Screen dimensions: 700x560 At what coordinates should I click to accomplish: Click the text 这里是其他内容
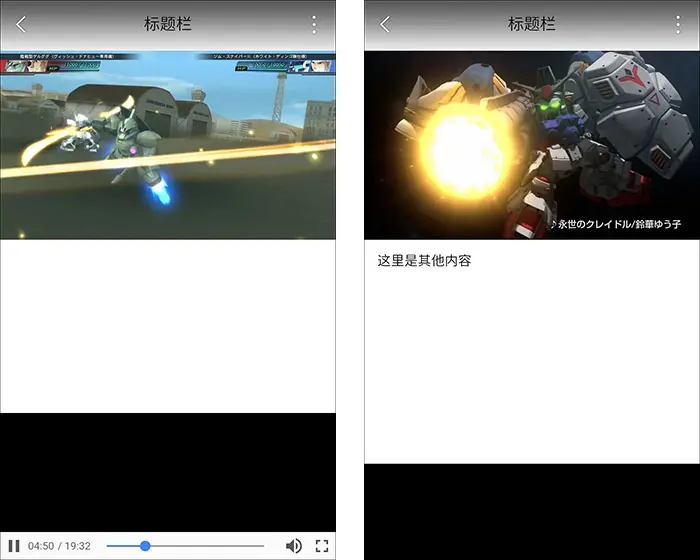click(x=424, y=260)
